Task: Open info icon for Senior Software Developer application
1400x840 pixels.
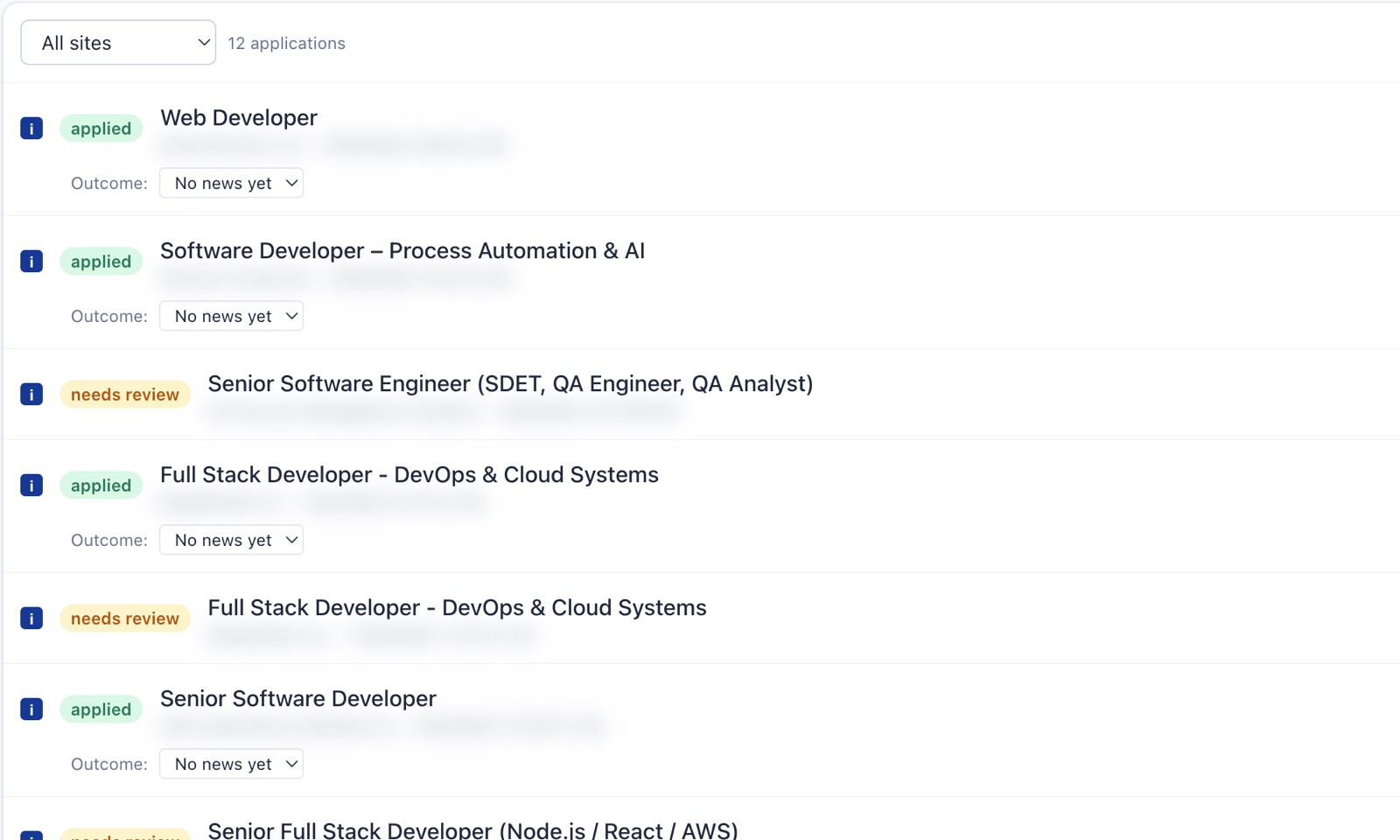Action: [31, 710]
